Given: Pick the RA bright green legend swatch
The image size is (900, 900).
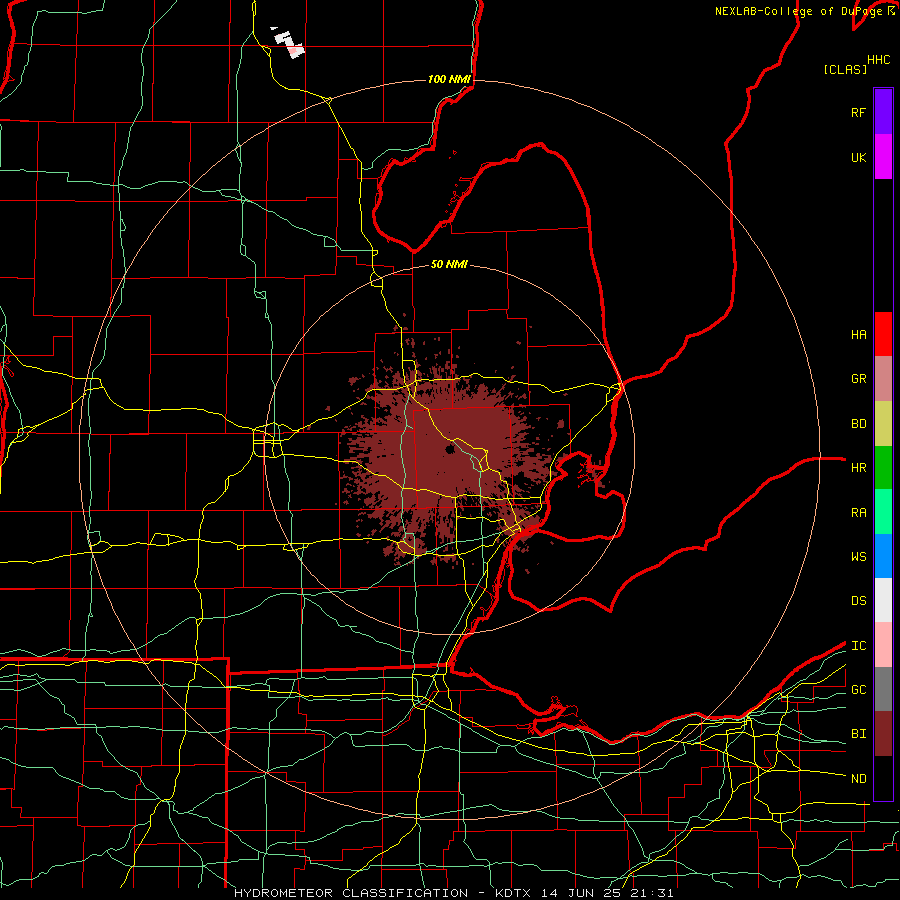Looking at the screenshot, I should coord(883,512).
